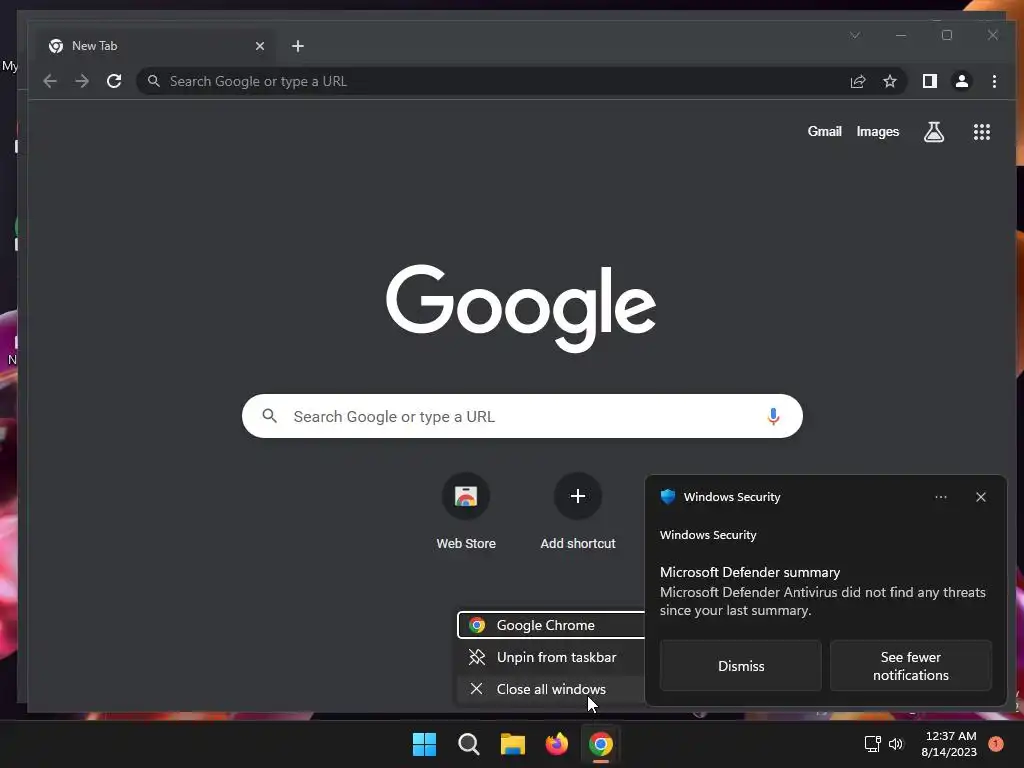Viewport: 1024px width, 768px height.
Task: Open the notification count badge
Action: coord(995,743)
